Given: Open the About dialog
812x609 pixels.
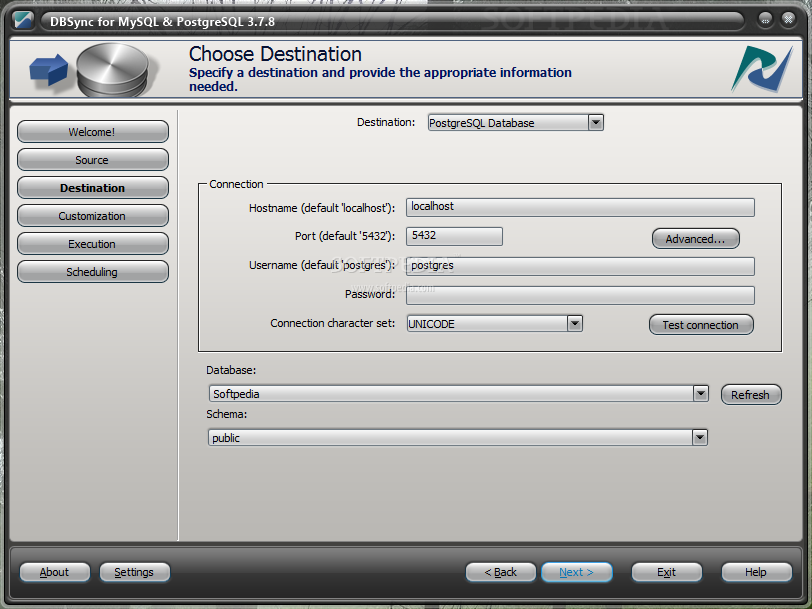Looking at the screenshot, I should tap(54, 572).
